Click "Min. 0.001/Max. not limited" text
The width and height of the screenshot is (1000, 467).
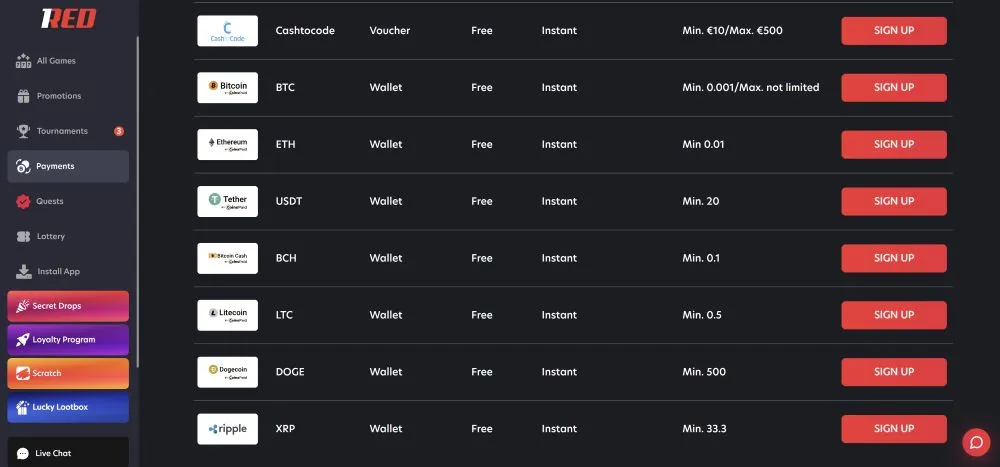pos(751,87)
